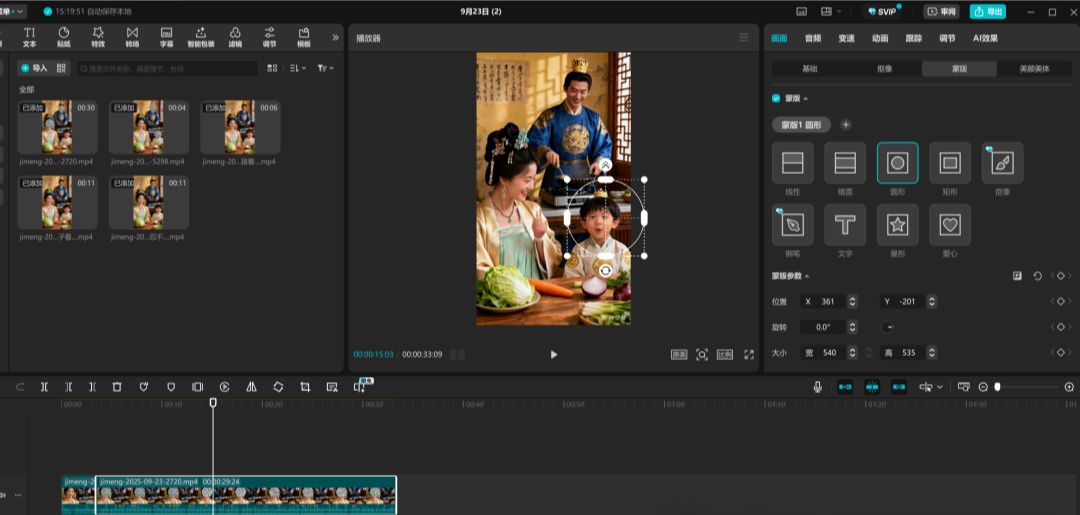The height and width of the screenshot is (515, 1080).
Task: Open the aspect ratio button under the preview
Action: 725,354
